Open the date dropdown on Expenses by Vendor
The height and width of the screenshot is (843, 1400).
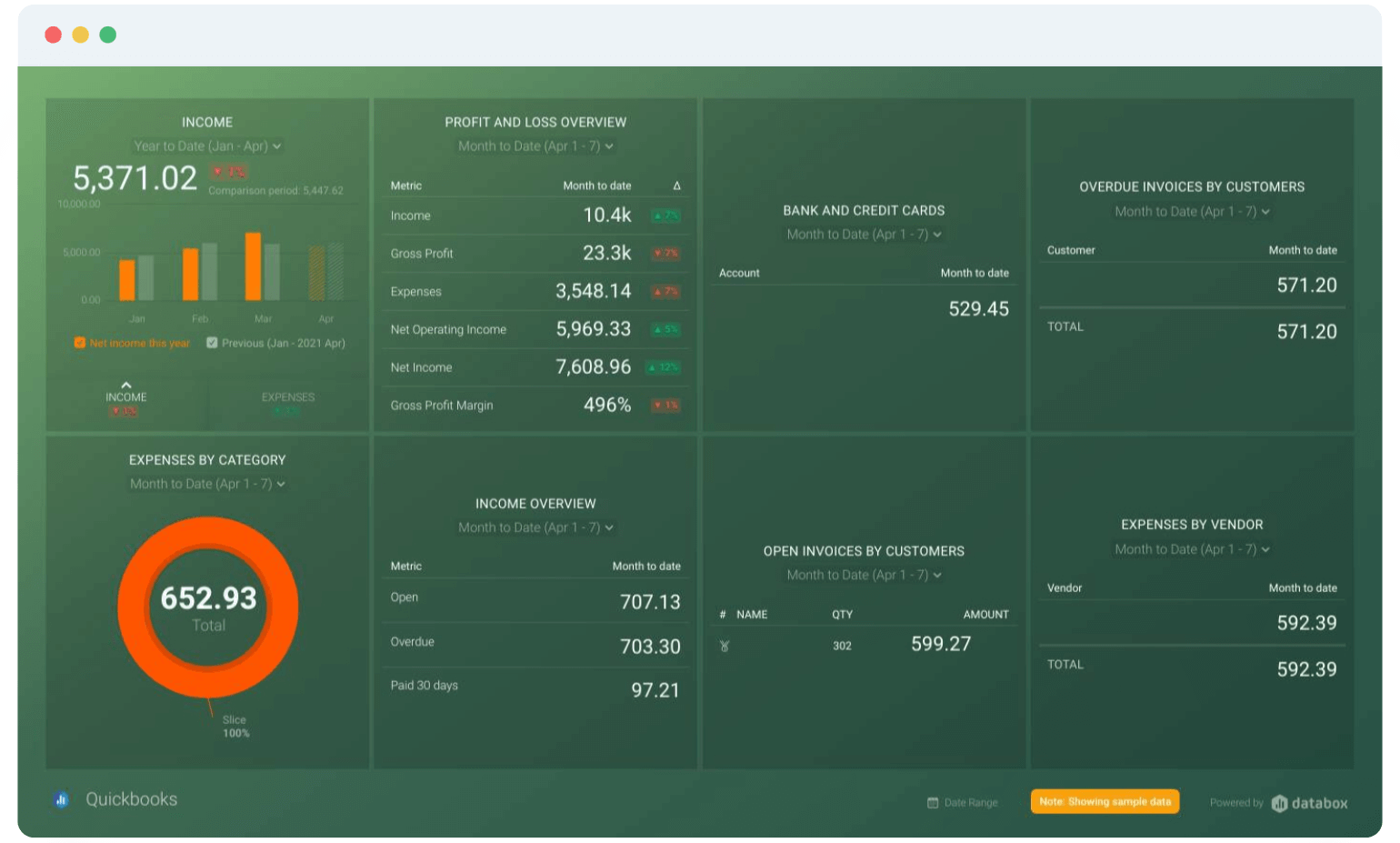1192,548
